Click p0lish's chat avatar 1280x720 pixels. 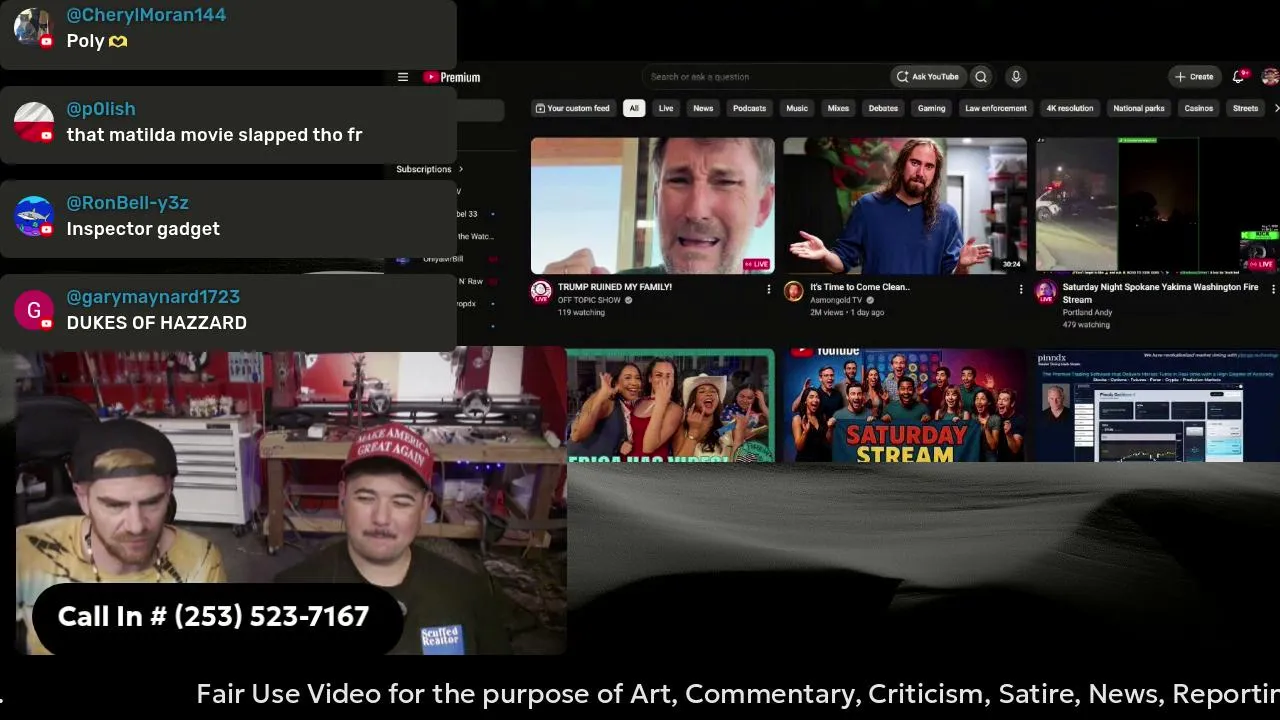point(33,121)
